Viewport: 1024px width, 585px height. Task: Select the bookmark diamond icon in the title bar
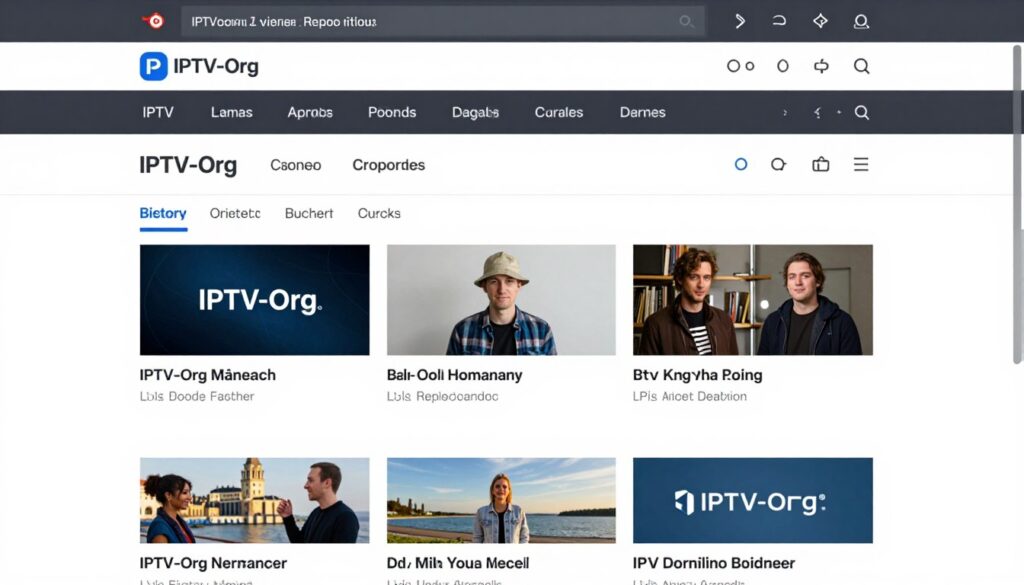(x=820, y=21)
